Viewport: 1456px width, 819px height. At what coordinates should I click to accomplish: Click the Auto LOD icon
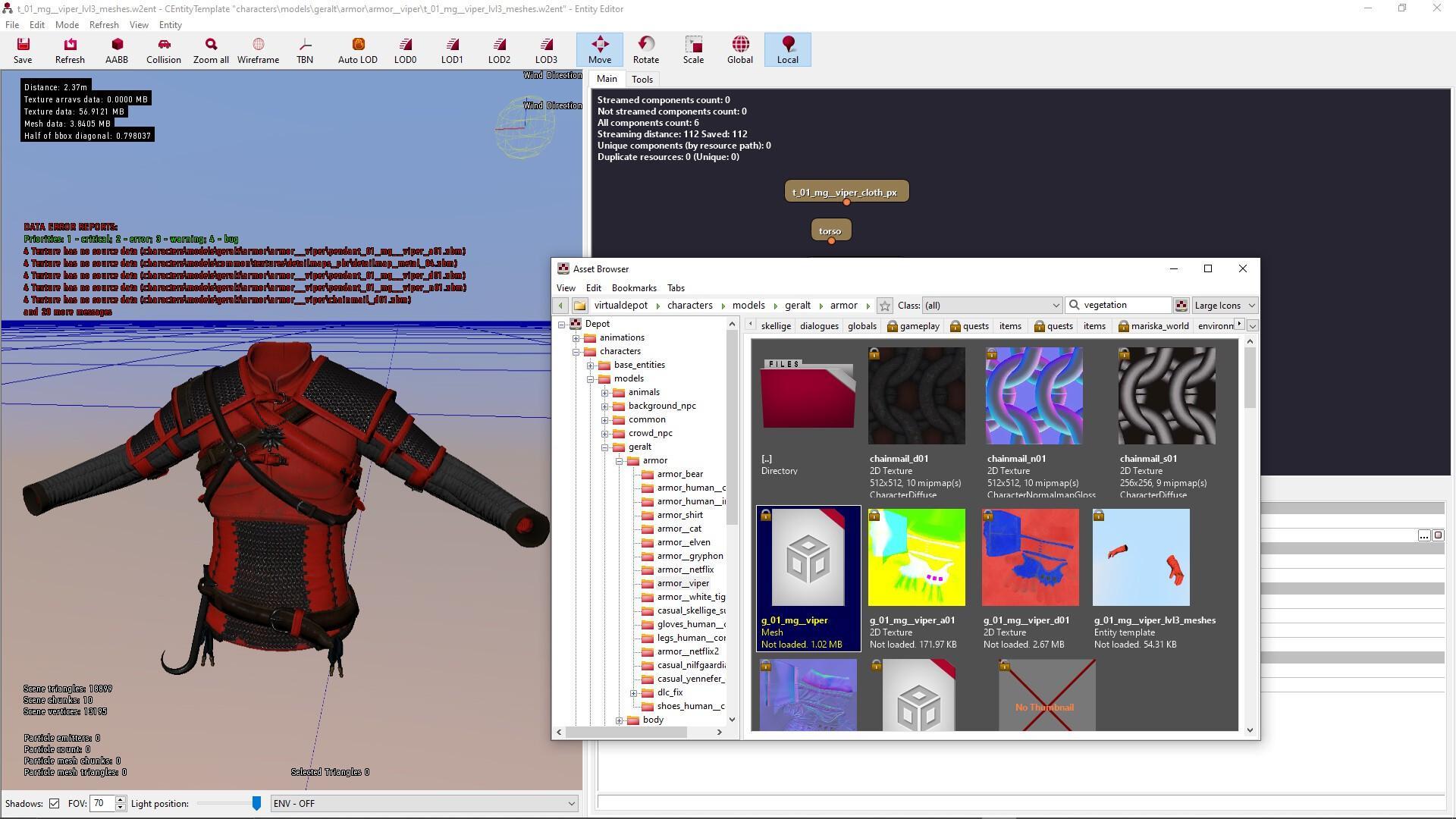coord(356,49)
